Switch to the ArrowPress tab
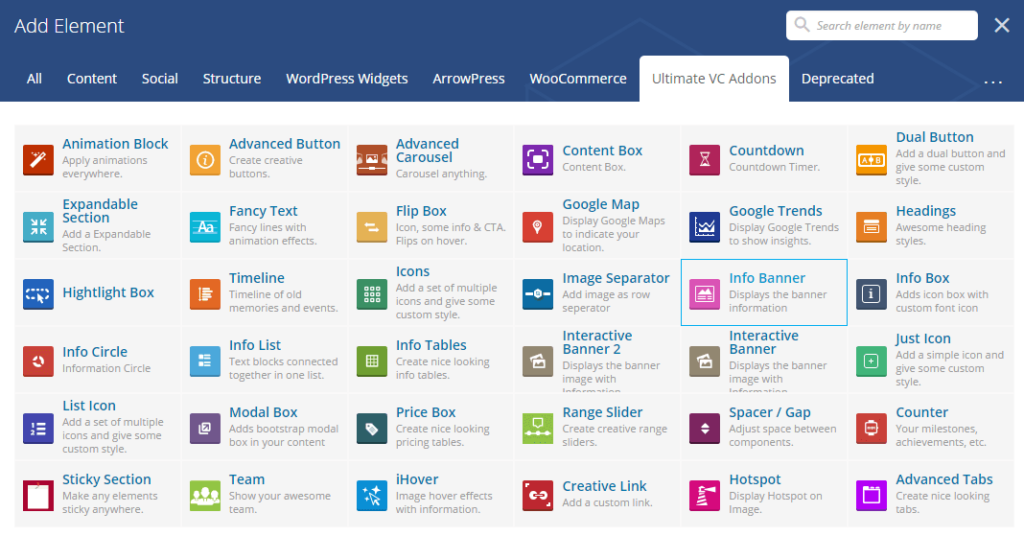 click(468, 79)
